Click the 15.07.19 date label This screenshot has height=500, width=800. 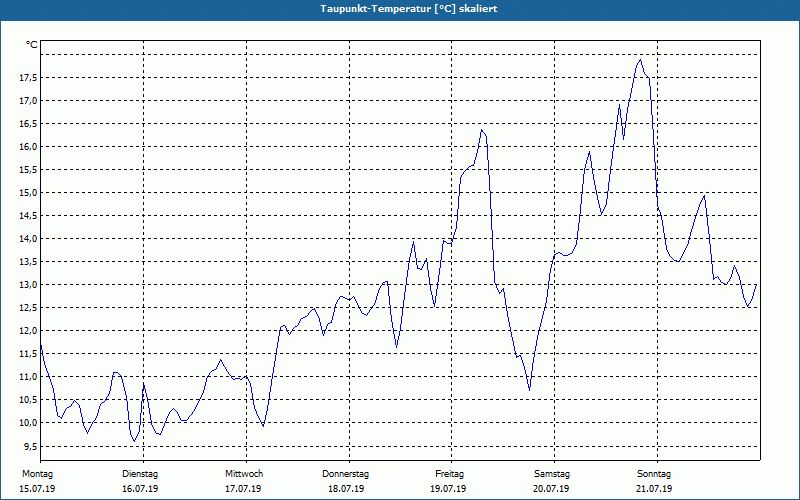[37, 489]
